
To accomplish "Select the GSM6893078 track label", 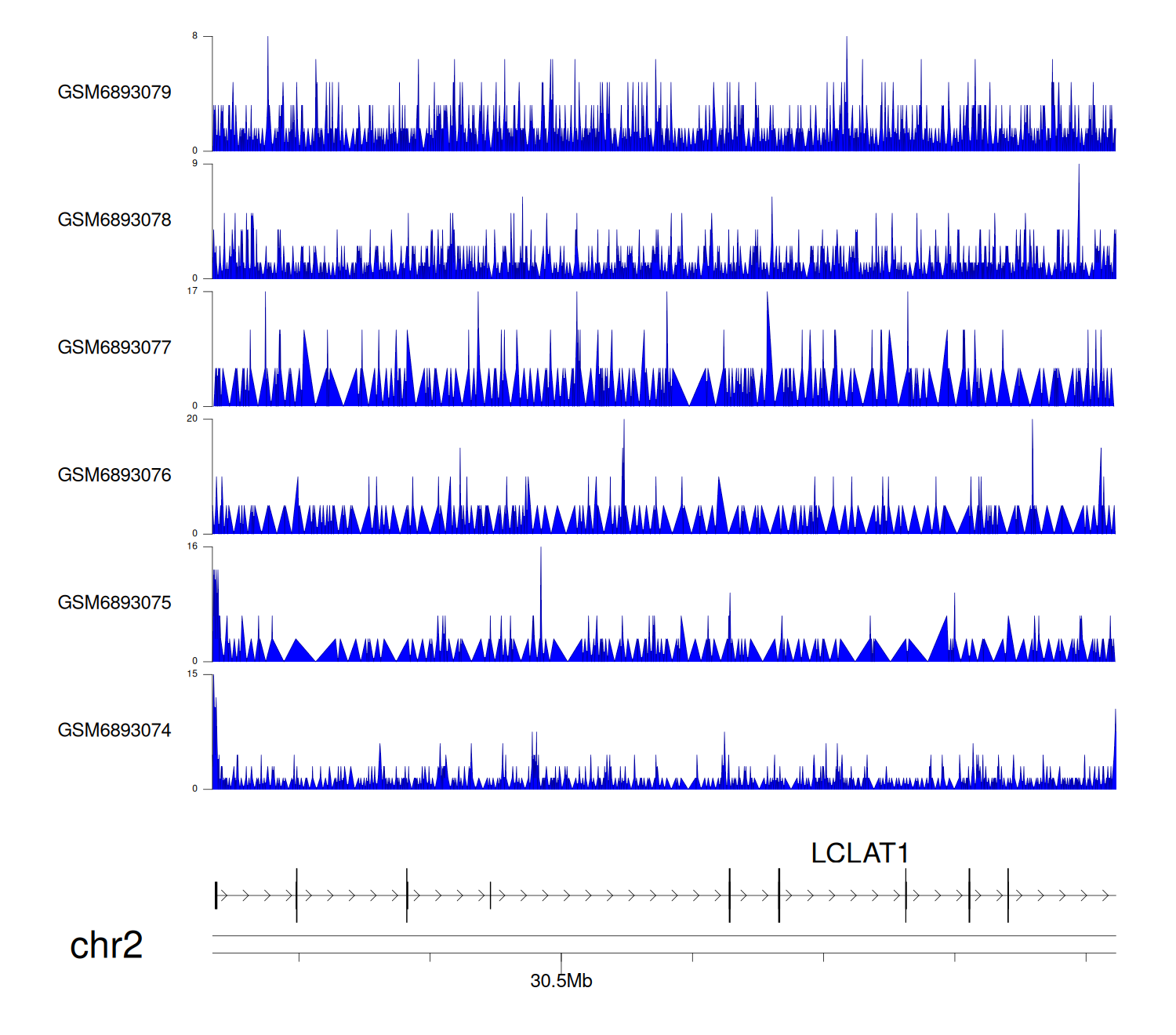I will pos(114,220).
